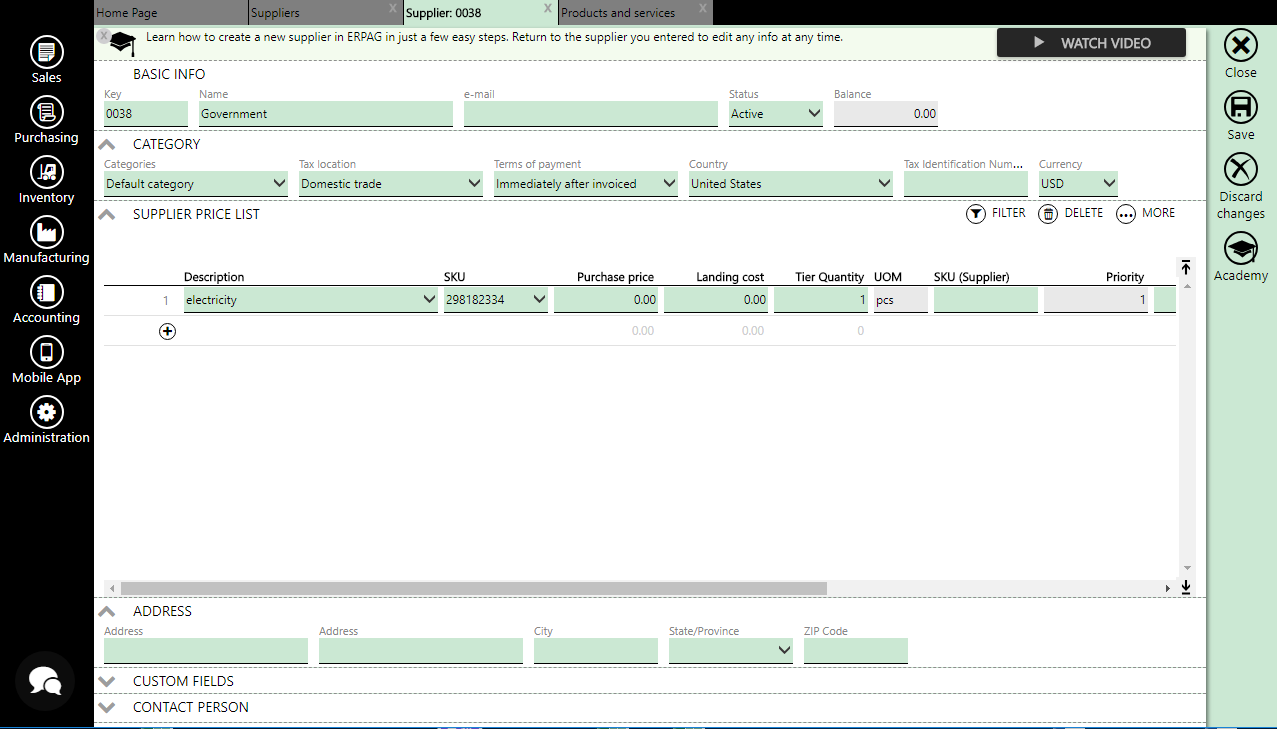
Task: Jump to top of price list arrow
Action: tap(1186, 267)
